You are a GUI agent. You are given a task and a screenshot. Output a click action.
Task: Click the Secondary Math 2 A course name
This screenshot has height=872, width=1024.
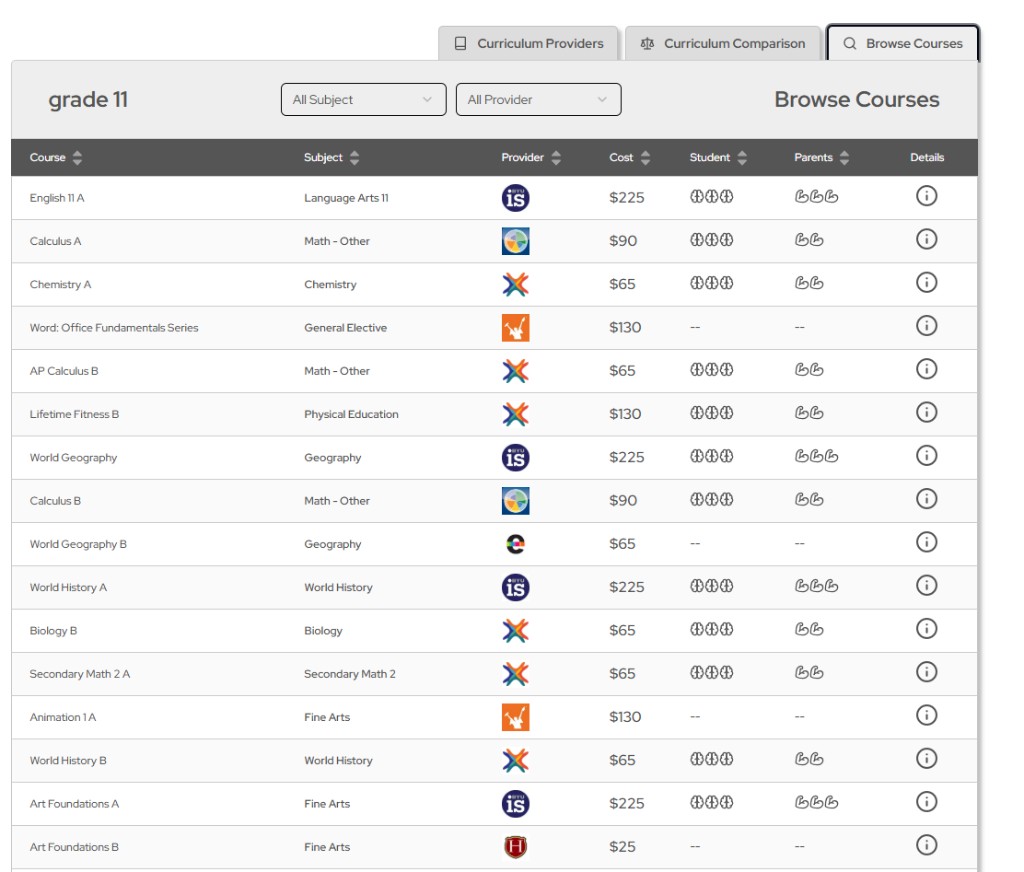coord(80,674)
